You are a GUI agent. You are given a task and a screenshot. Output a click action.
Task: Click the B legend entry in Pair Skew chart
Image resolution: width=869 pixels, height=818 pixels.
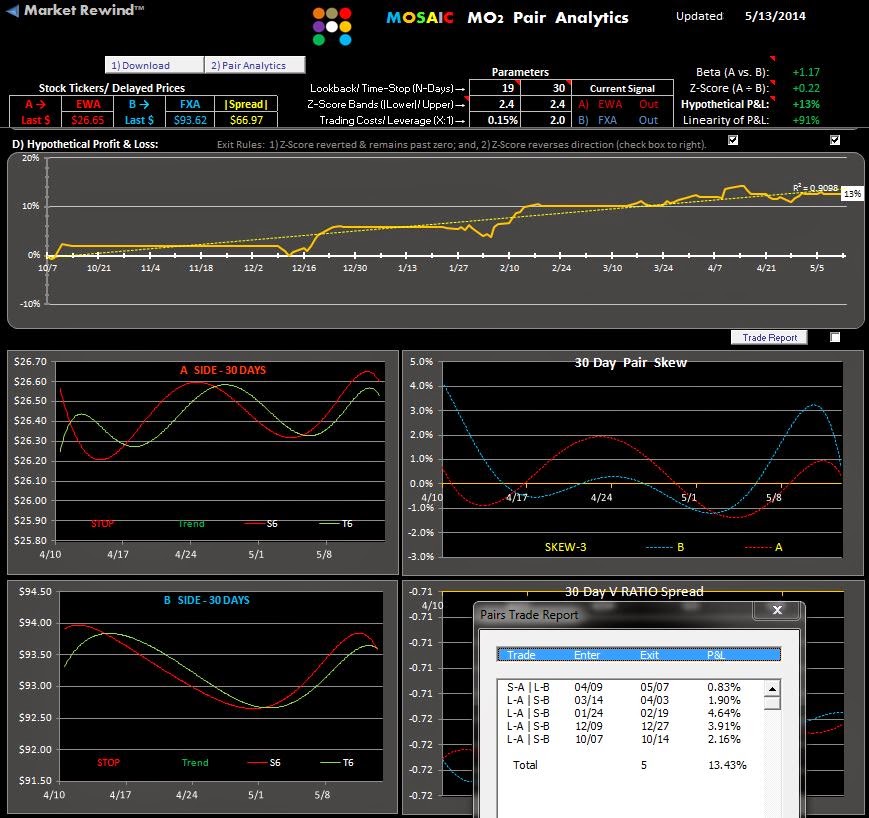pyautogui.click(x=664, y=547)
